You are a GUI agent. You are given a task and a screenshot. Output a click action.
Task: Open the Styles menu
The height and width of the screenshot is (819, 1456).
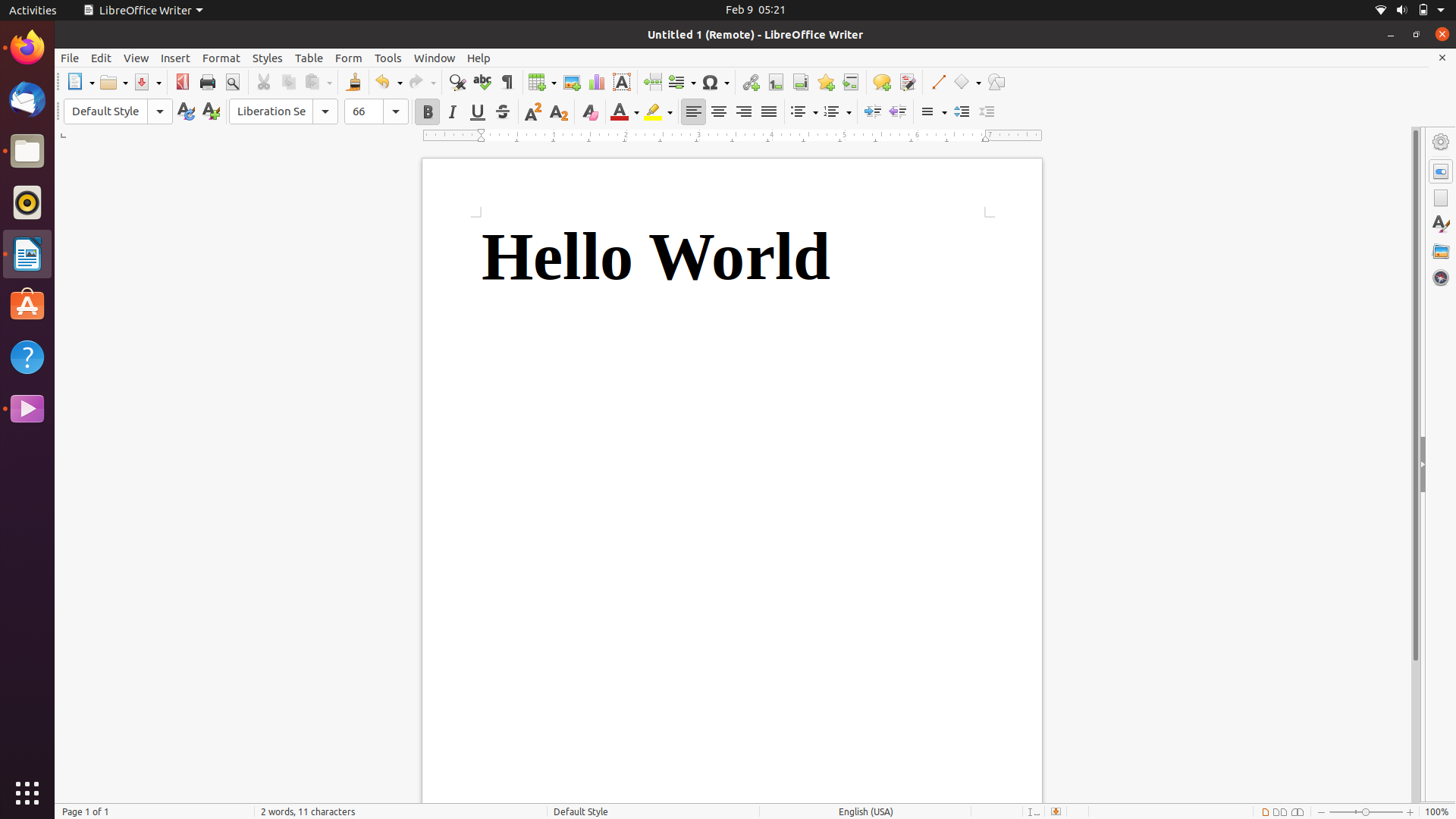tap(268, 58)
